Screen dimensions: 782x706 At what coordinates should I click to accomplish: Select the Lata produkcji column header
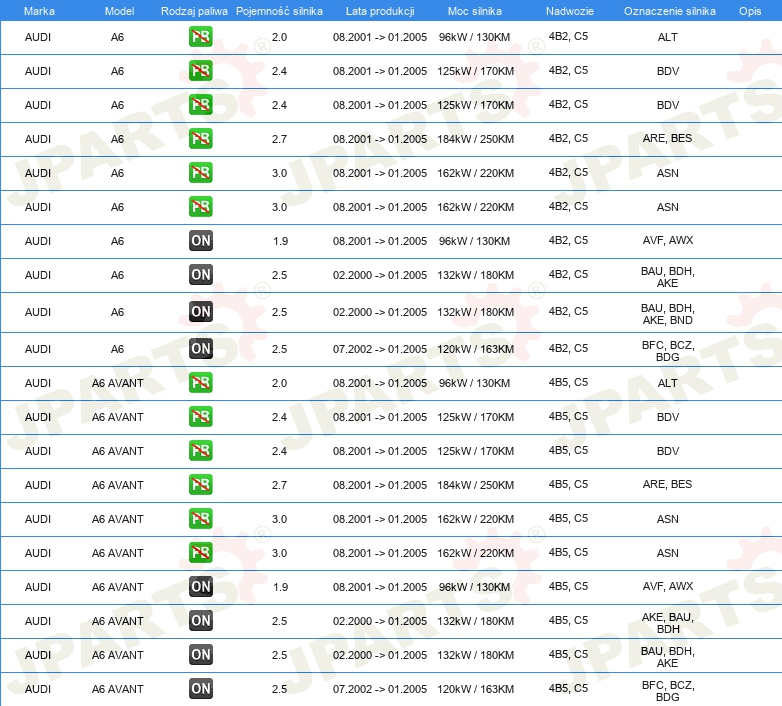tap(378, 10)
